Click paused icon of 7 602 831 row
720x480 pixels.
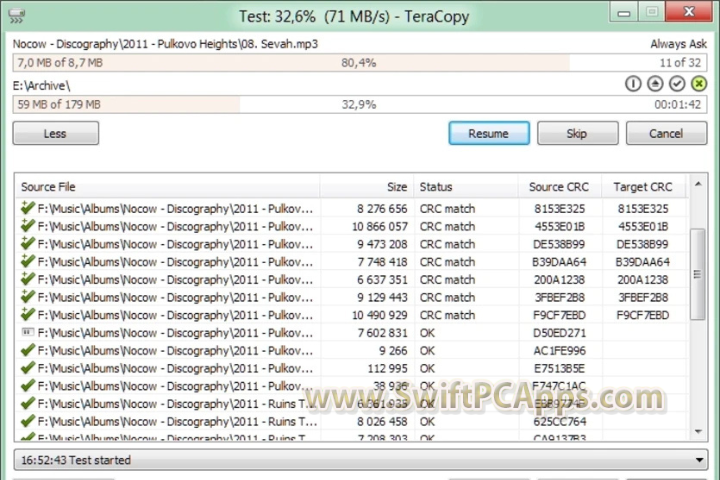(28, 332)
